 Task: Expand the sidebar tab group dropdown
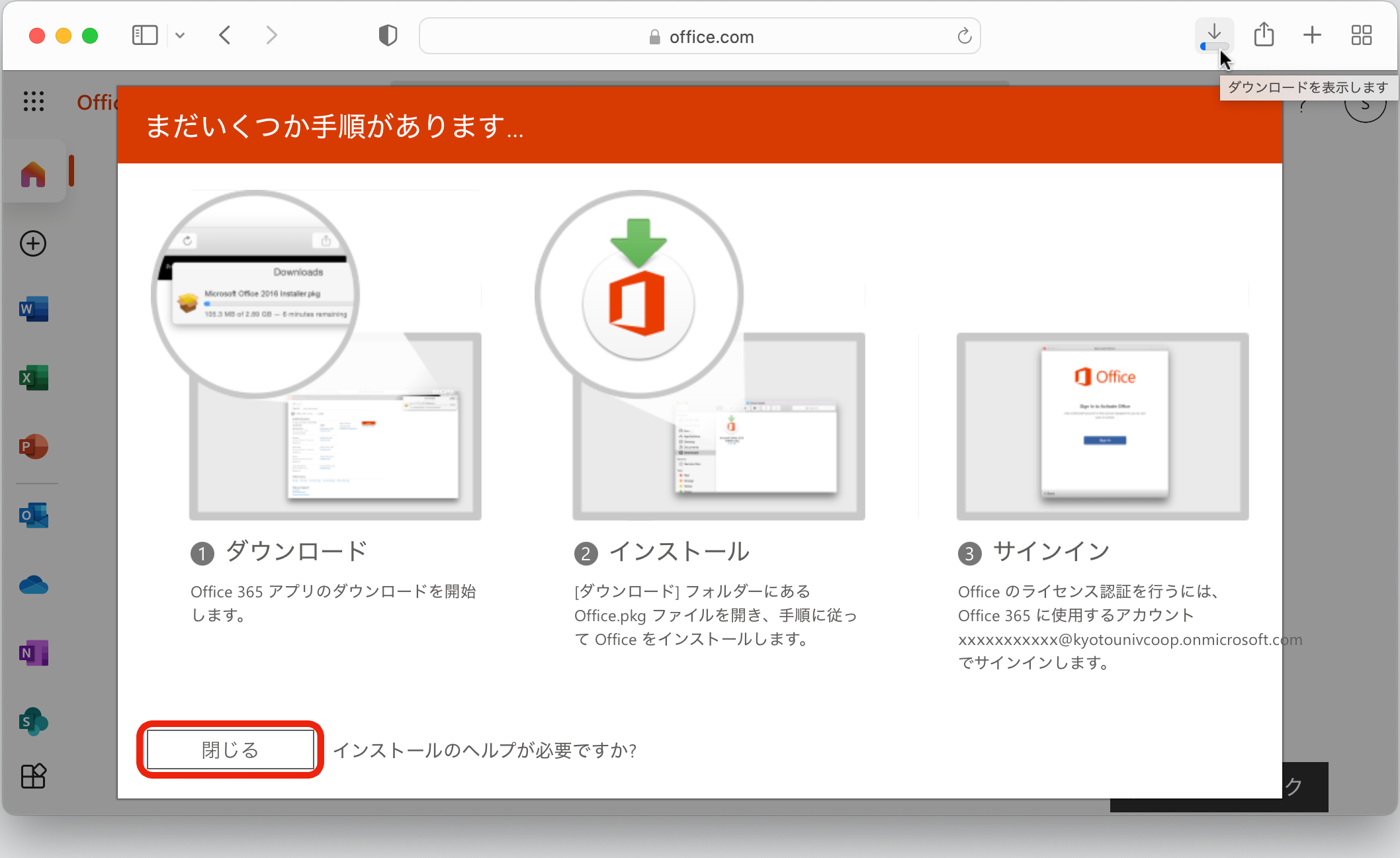click(180, 36)
